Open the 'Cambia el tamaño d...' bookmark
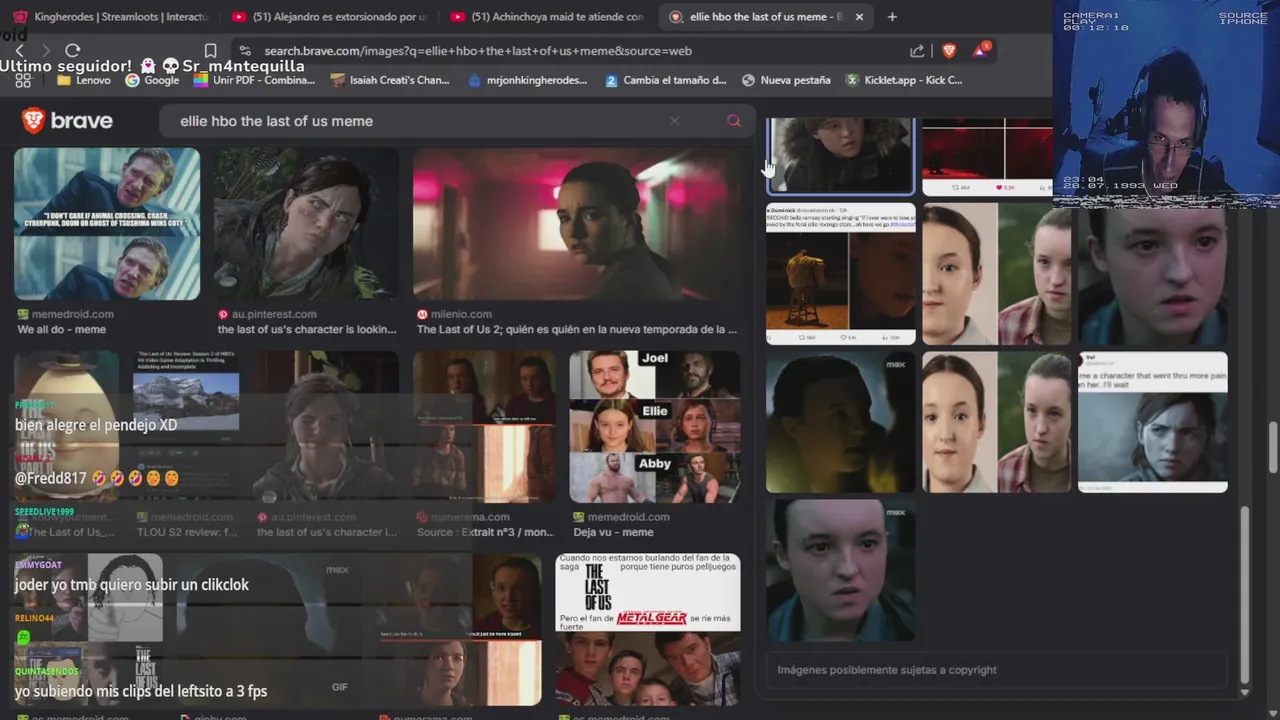 [666, 80]
